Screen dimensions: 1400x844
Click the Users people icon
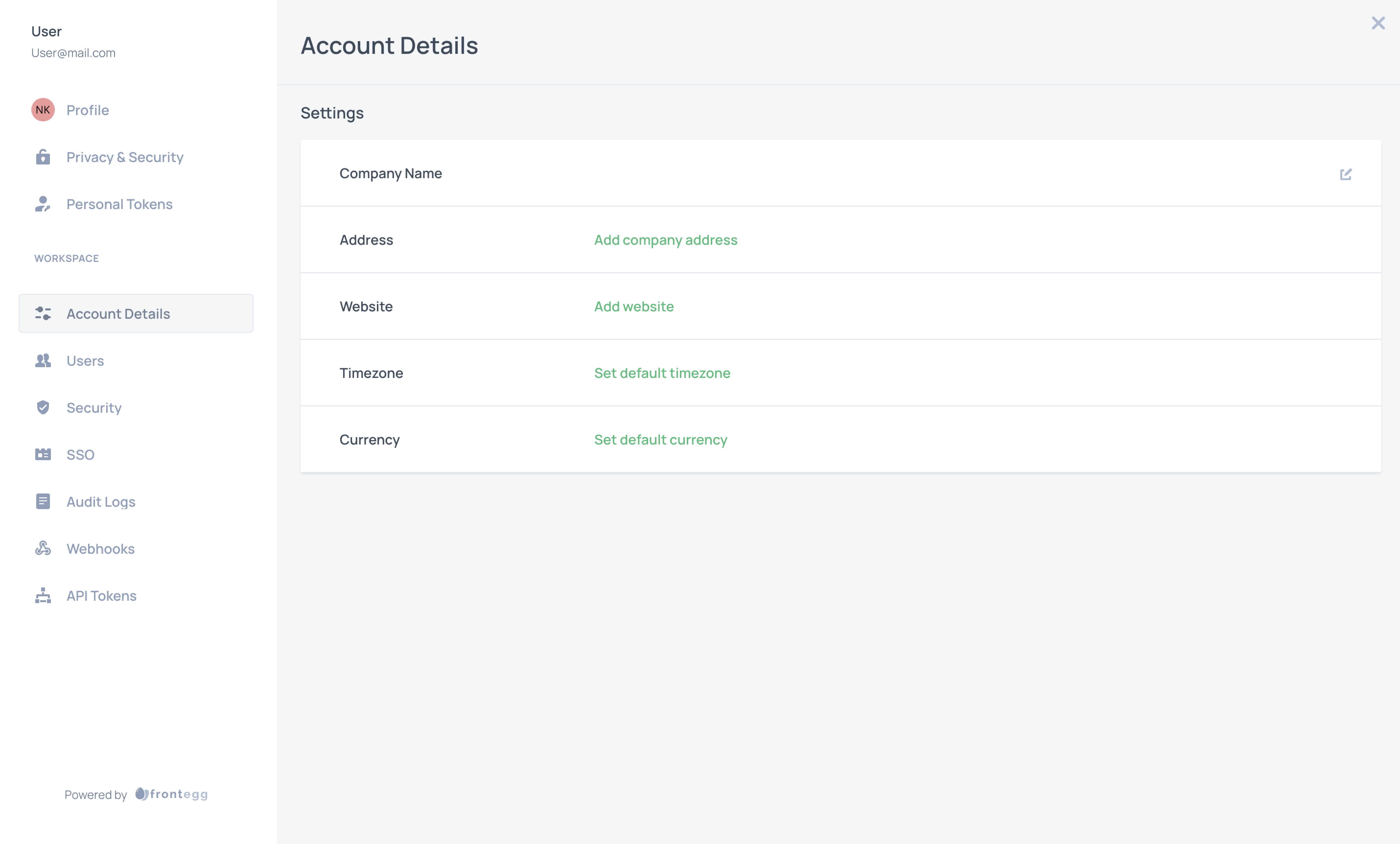coord(43,360)
